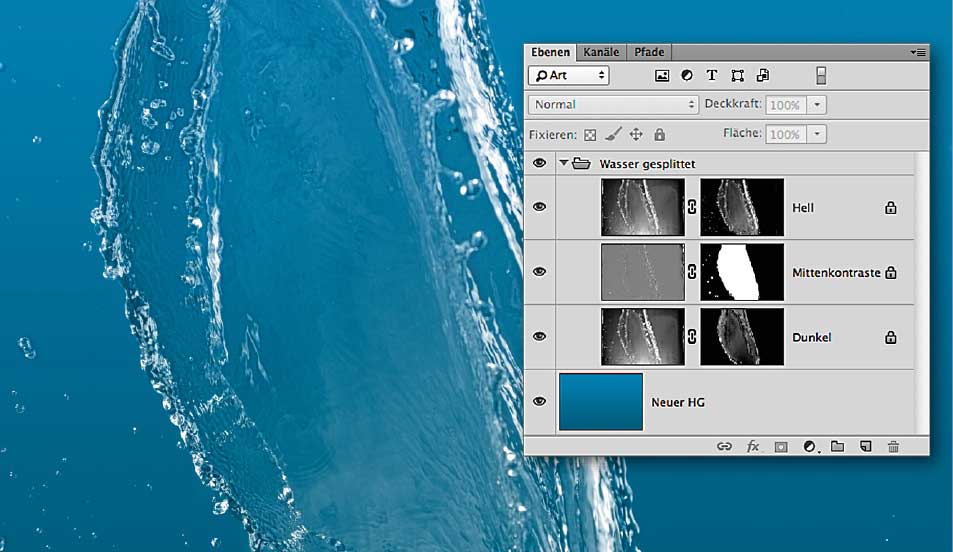Click the adjustment layer filter icon
The image size is (953, 552).
(687, 75)
